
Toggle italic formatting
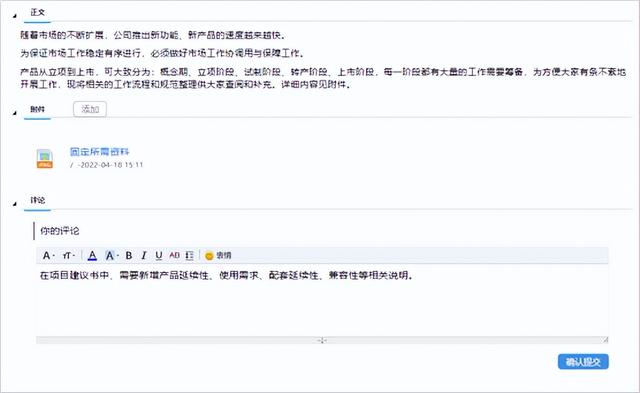144,255
